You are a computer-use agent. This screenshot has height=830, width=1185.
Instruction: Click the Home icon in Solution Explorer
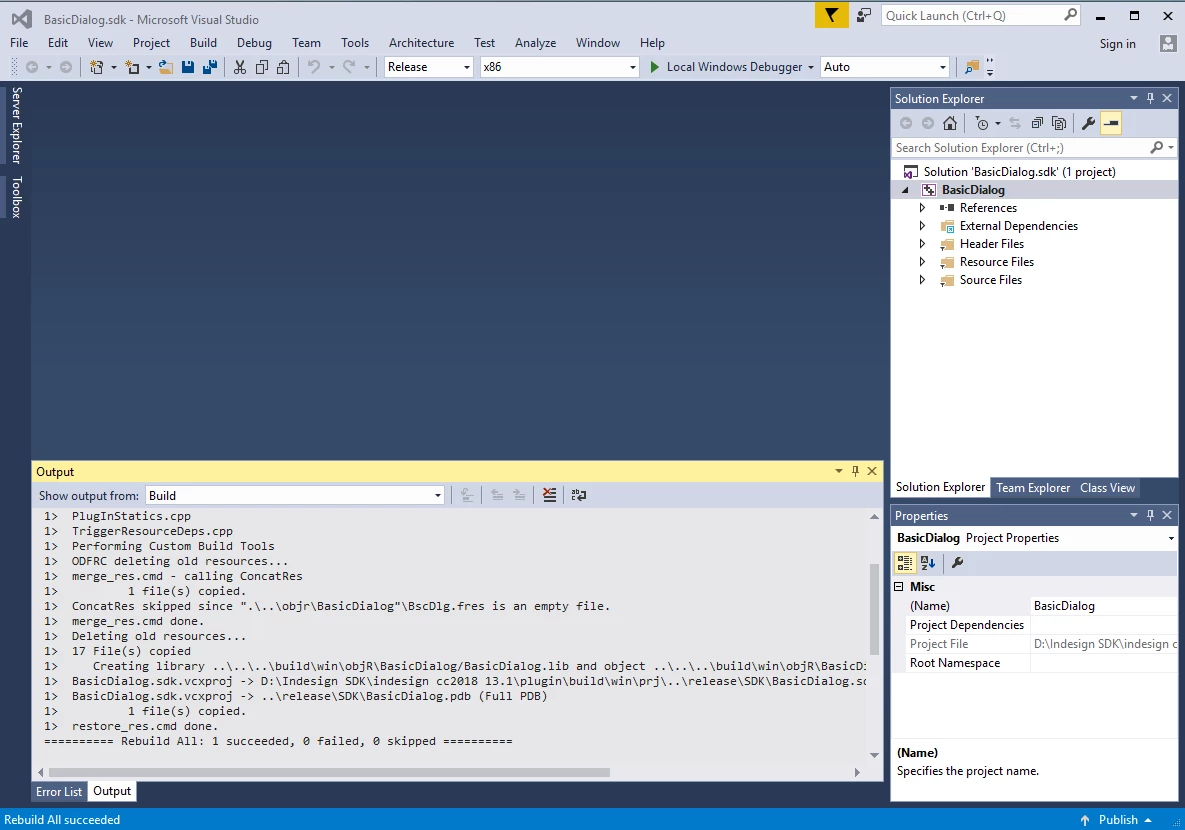(x=950, y=123)
